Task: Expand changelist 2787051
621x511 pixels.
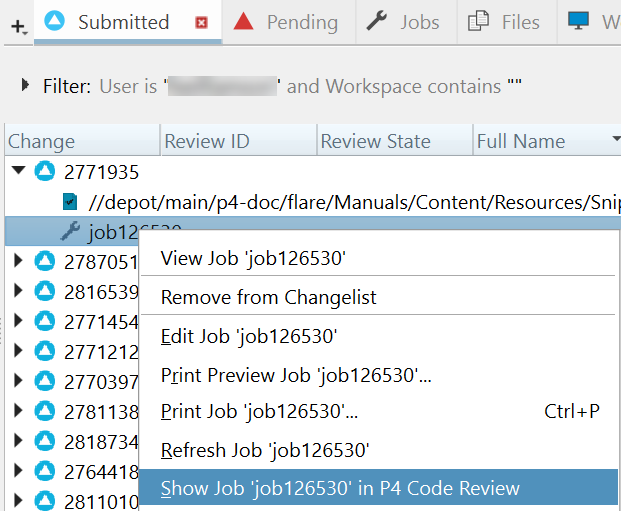Action: (18, 261)
